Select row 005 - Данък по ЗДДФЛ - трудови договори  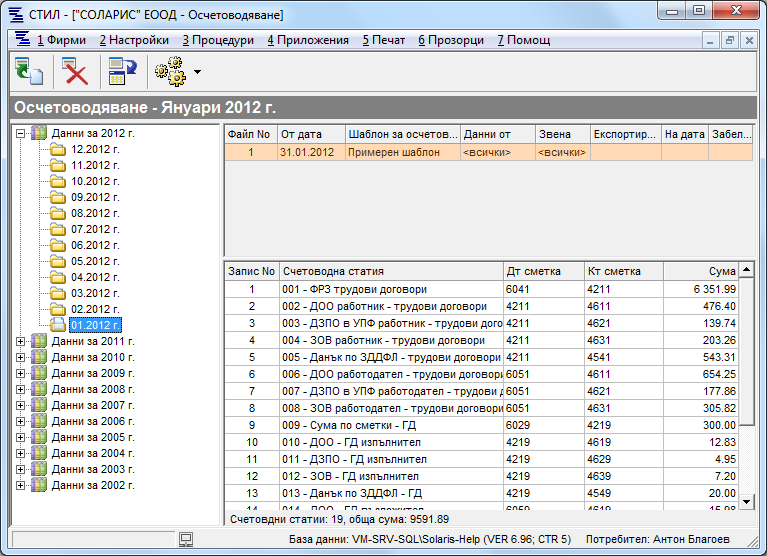tap(481, 357)
